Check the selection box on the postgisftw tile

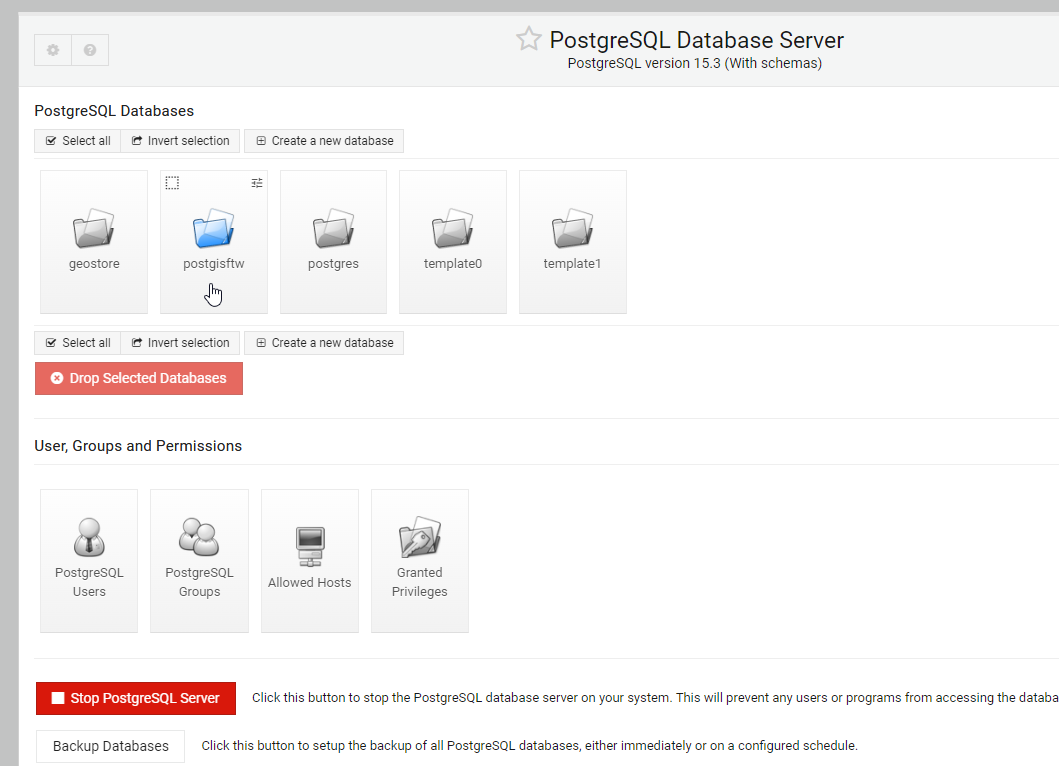[x=172, y=183]
